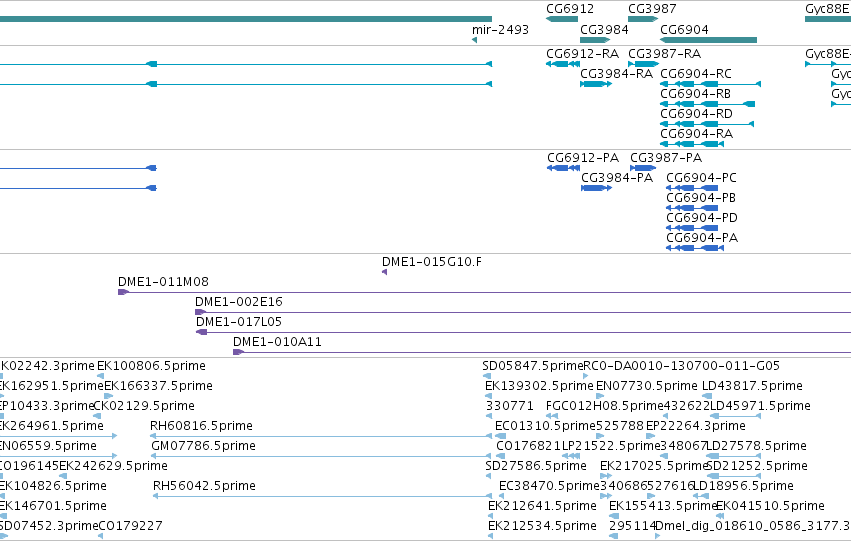The image size is (851, 541).
Task: Click the mir-2493 label
Action: [x=500, y=29]
